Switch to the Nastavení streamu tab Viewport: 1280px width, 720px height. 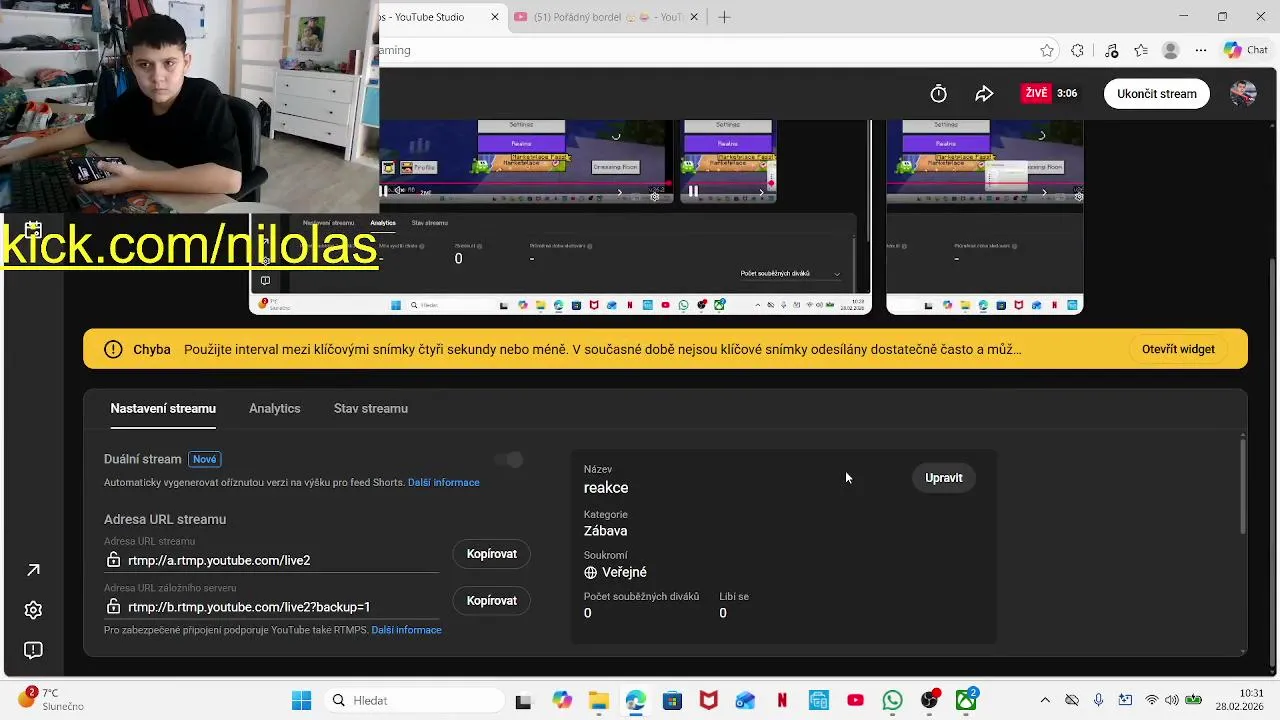[x=163, y=408]
